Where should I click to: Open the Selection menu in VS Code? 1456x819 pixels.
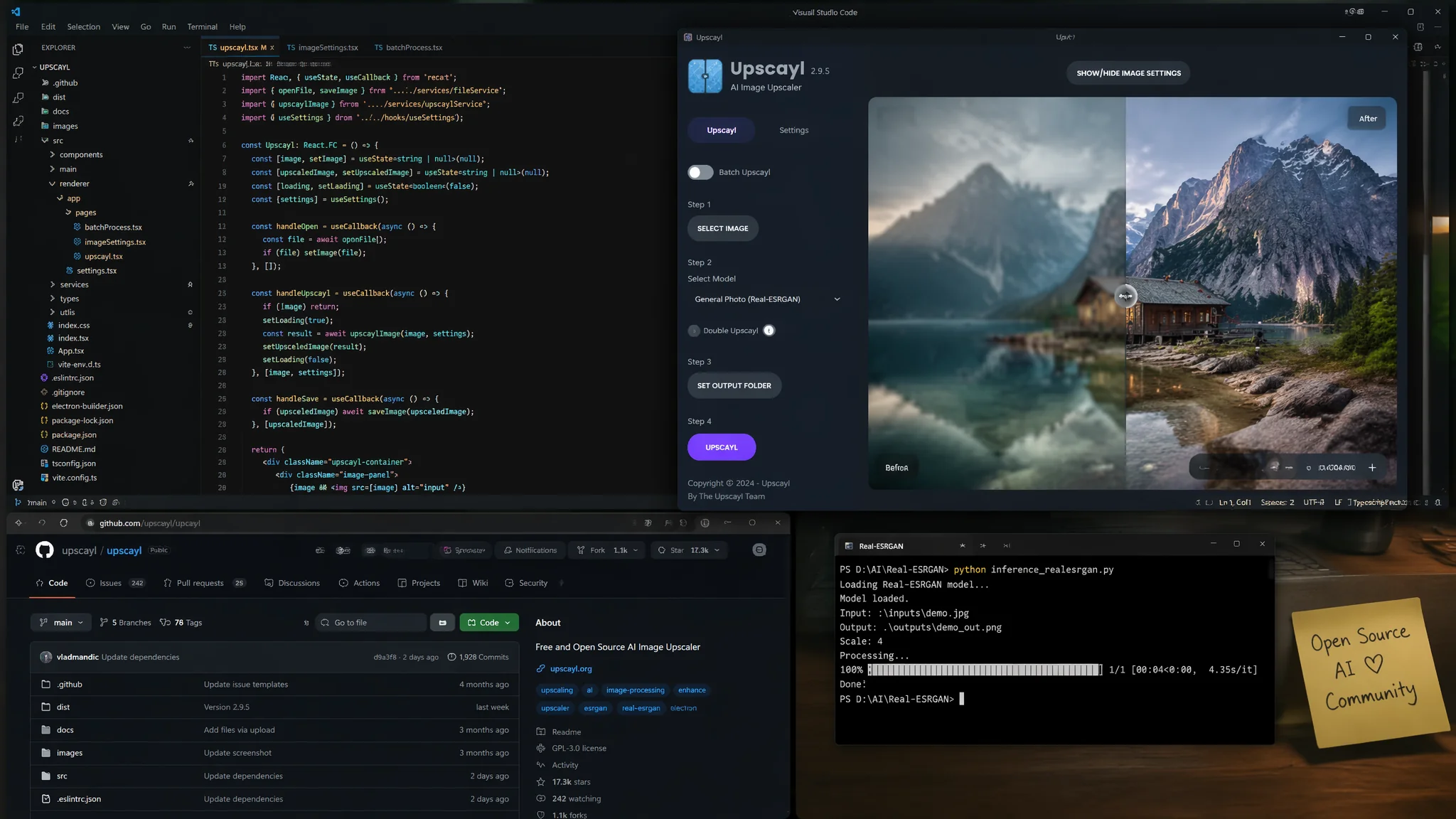[x=83, y=27]
